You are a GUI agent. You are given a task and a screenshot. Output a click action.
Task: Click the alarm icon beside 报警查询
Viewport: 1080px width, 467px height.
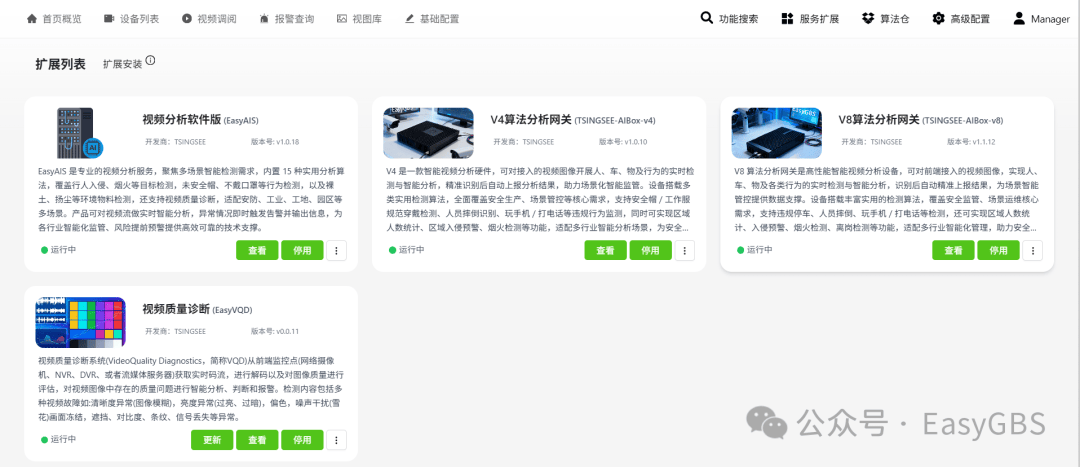[265, 19]
